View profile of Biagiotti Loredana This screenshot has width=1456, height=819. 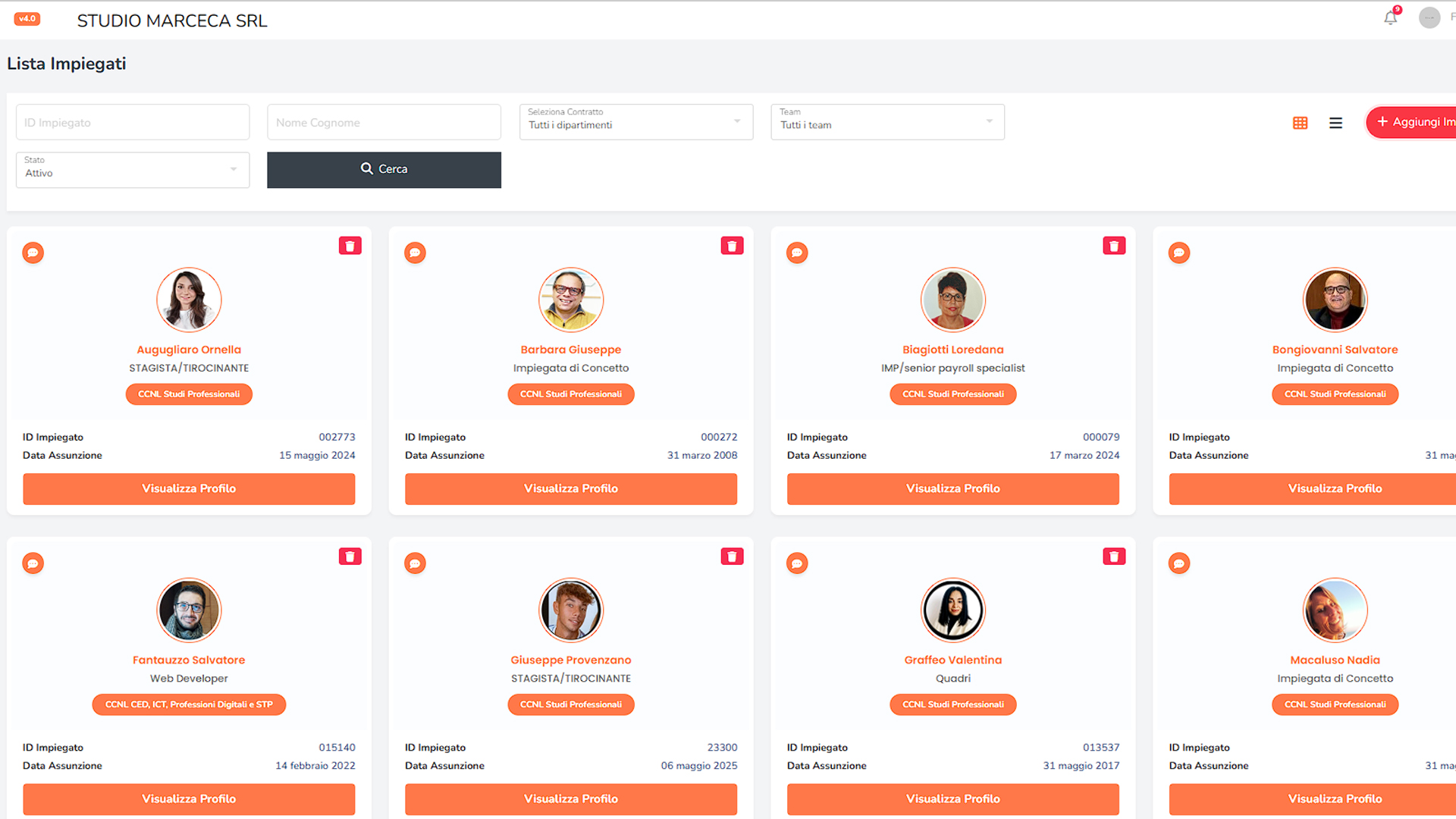[952, 489]
